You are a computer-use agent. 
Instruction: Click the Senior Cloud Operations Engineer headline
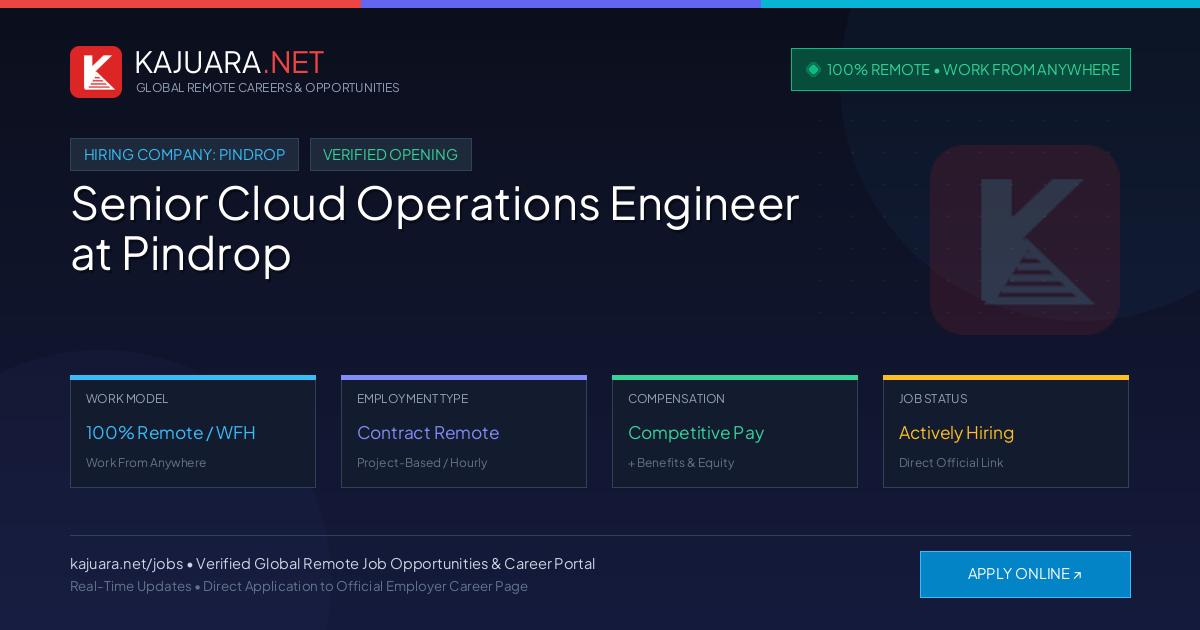click(x=435, y=229)
